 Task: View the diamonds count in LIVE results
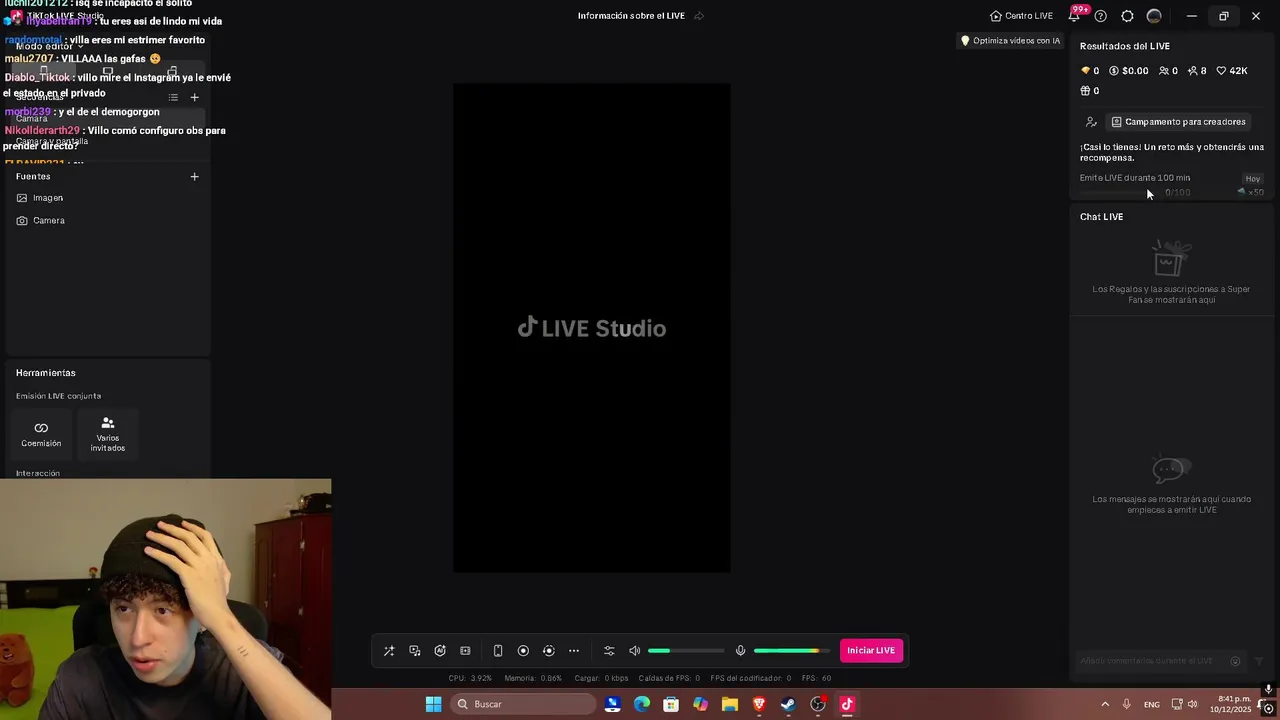point(1090,71)
